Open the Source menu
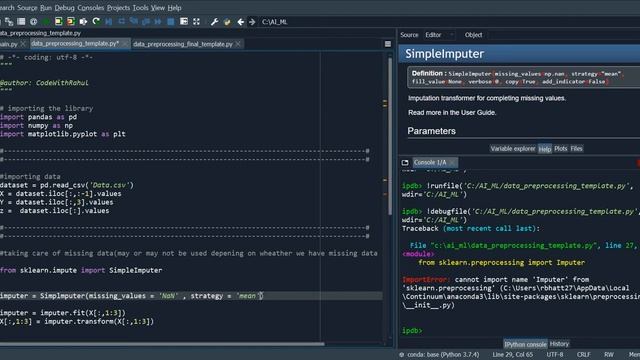Screen dimensions: 640x360 [x=27, y=8]
